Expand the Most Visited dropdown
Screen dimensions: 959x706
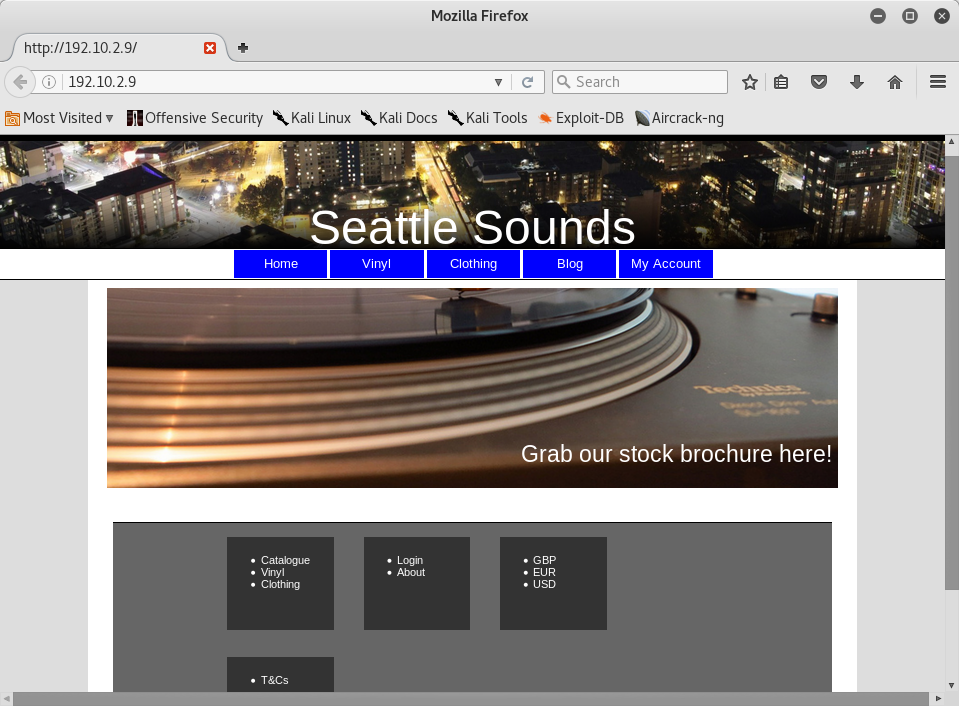pos(60,118)
